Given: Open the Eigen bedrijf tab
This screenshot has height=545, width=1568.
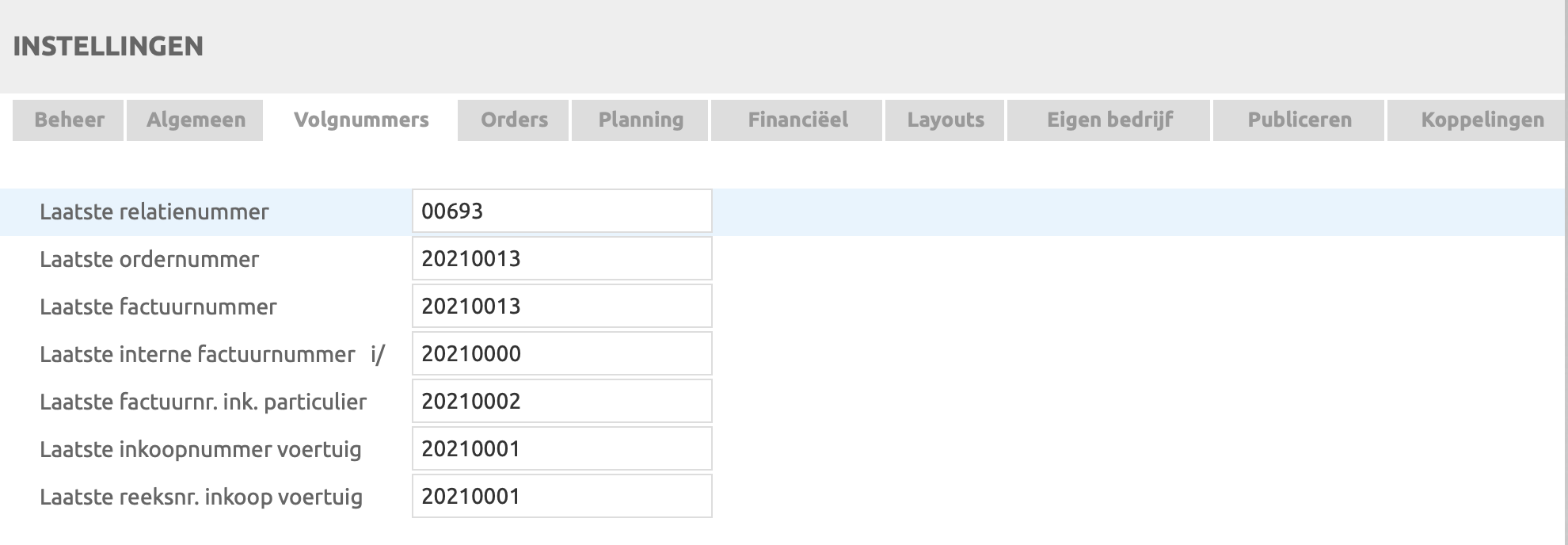Looking at the screenshot, I should [1109, 120].
